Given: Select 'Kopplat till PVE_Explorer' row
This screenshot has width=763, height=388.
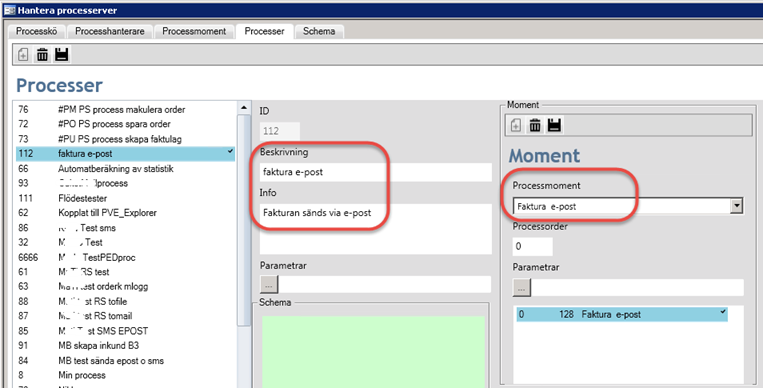Looking at the screenshot, I should click(126, 213).
